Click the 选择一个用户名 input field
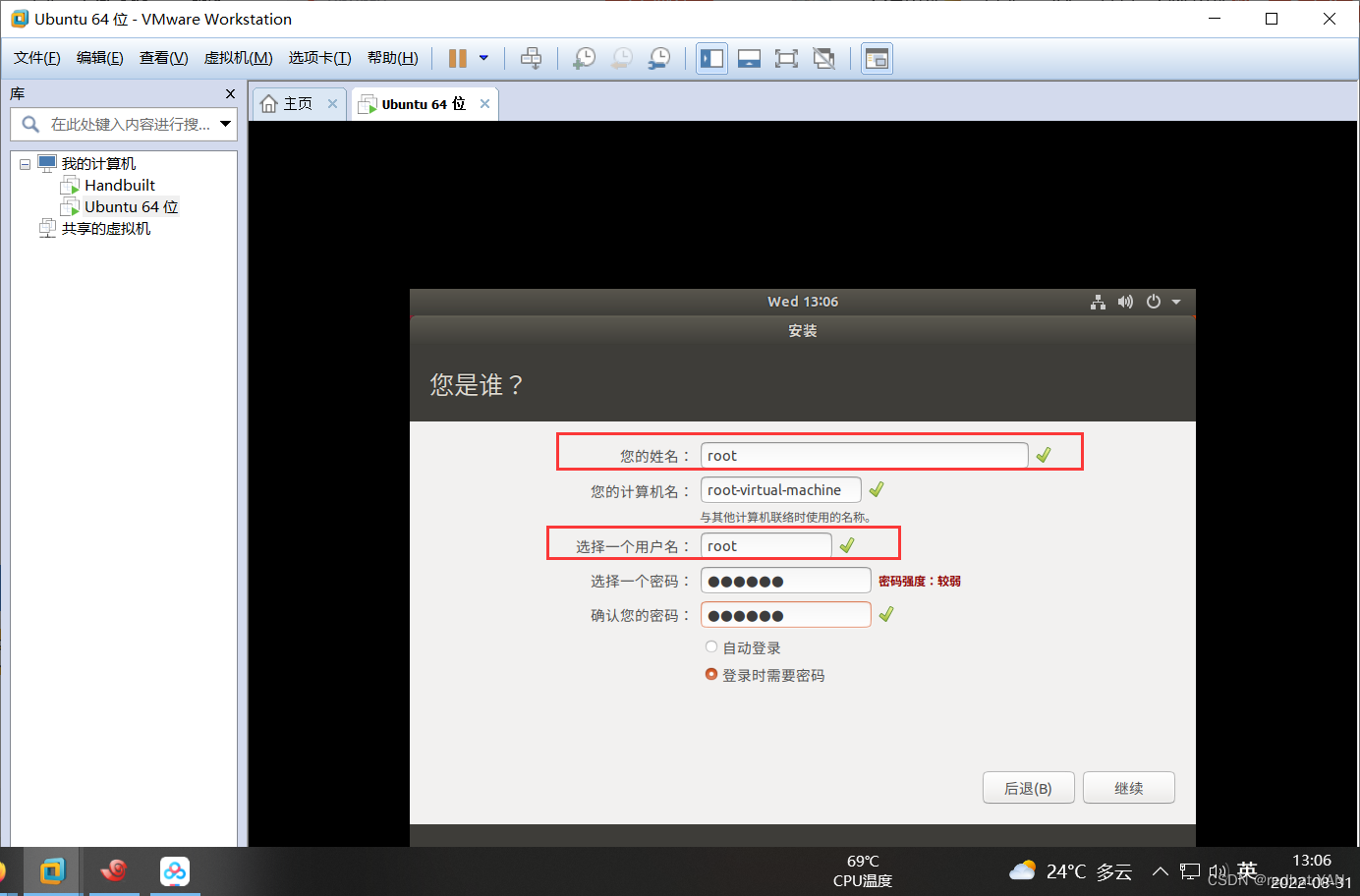This screenshot has height=896, width=1360. tap(765, 545)
